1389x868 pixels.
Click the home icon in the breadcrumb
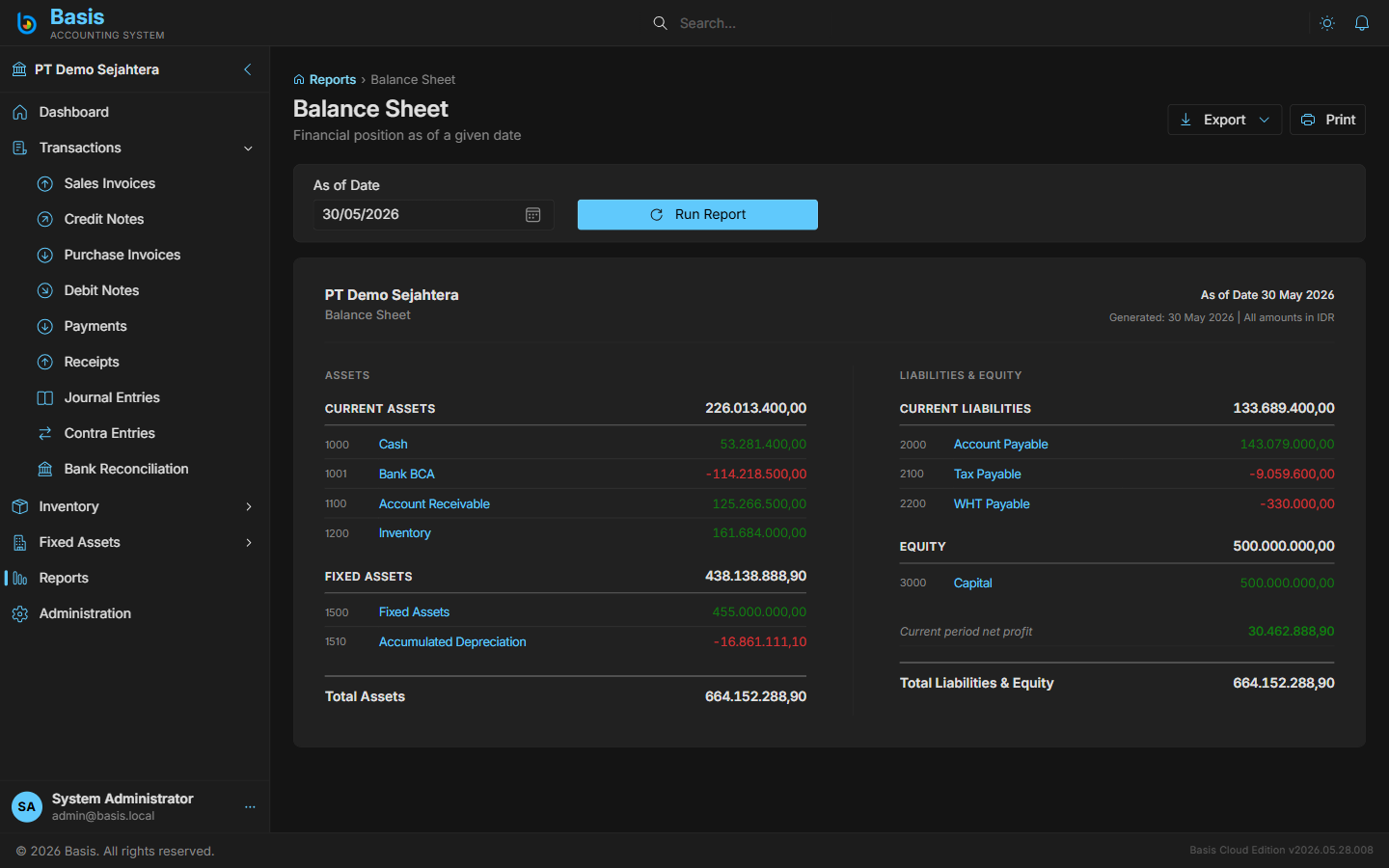pos(299,80)
